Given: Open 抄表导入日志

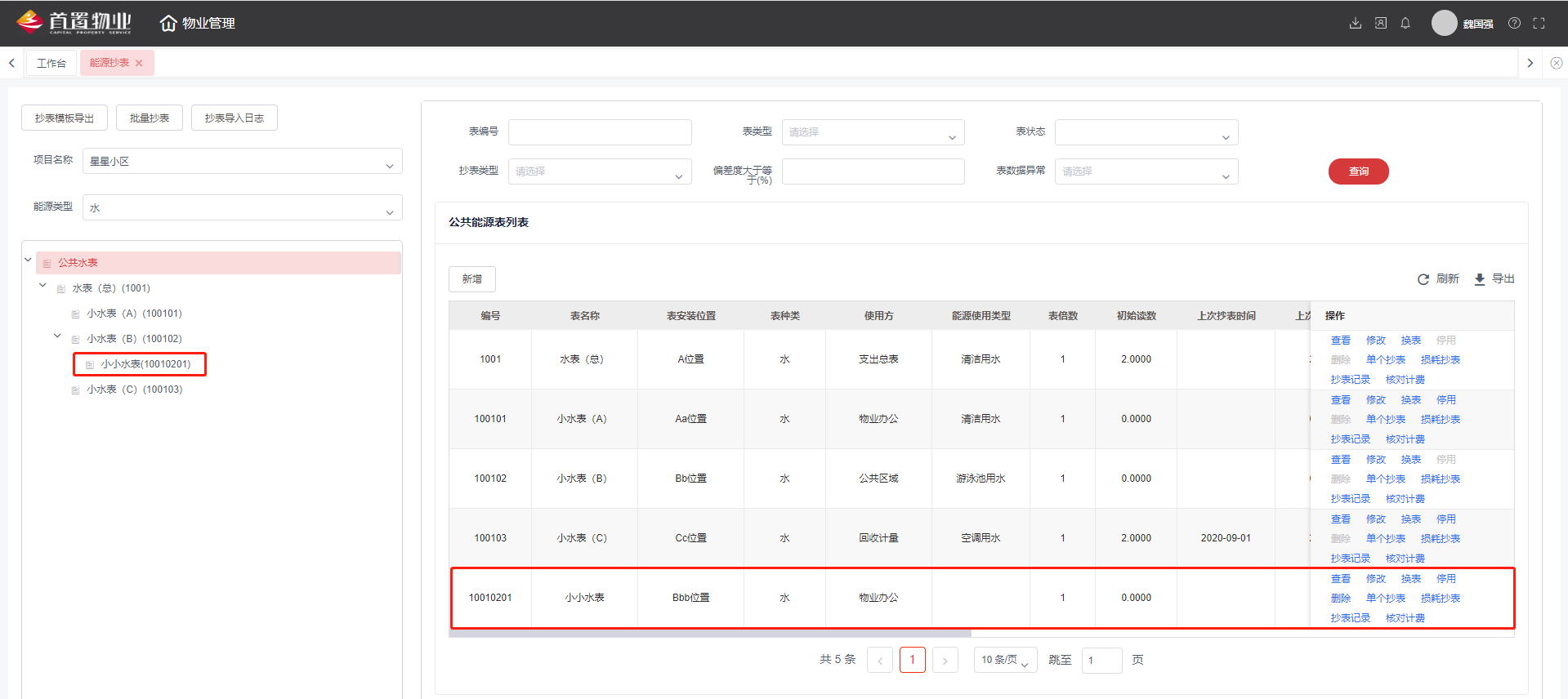Looking at the screenshot, I should [x=235, y=118].
